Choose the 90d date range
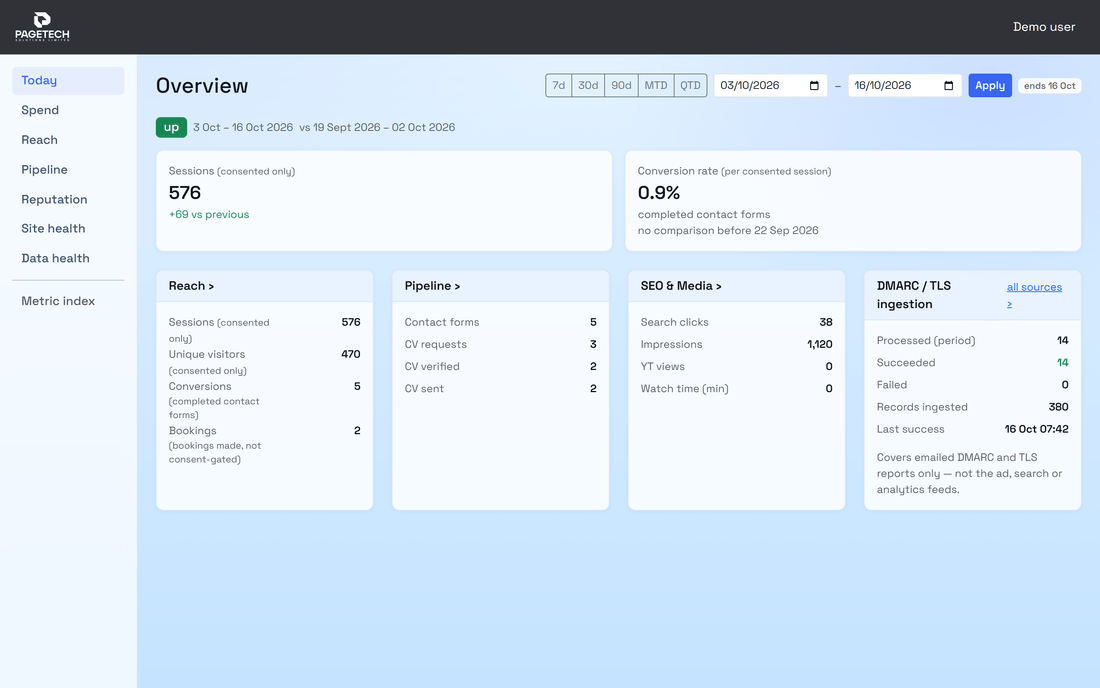 621,86
